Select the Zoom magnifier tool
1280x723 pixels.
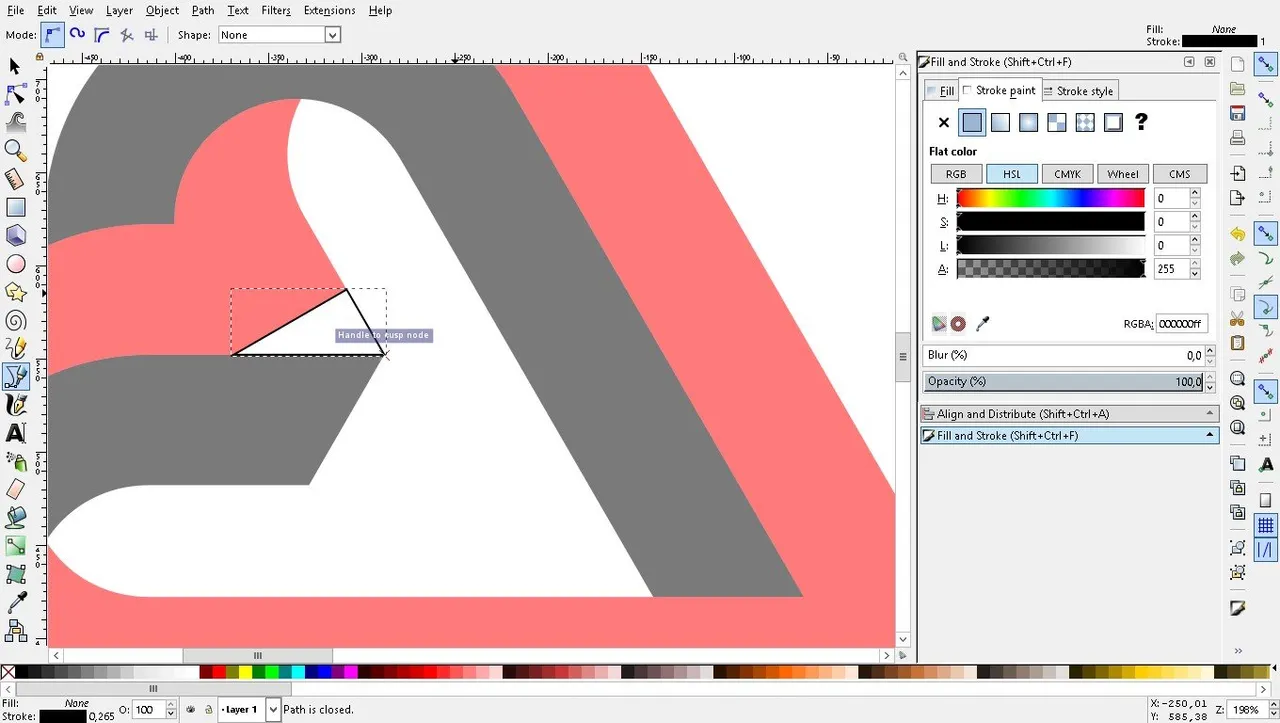click(x=15, y=150)
